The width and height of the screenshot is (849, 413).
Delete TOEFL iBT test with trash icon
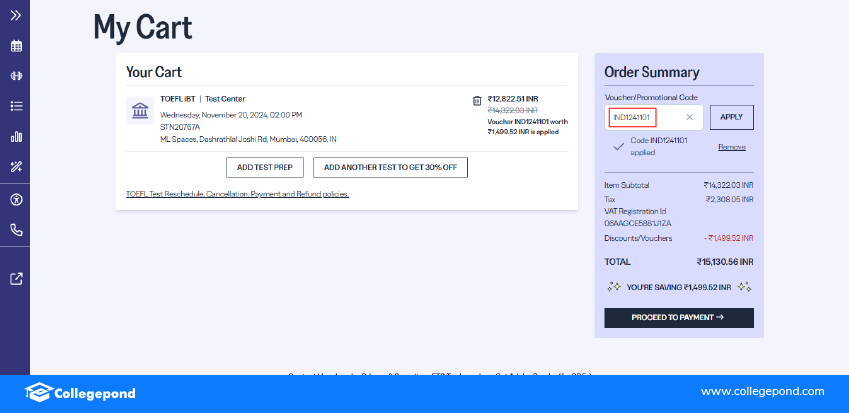pos(477,100)
